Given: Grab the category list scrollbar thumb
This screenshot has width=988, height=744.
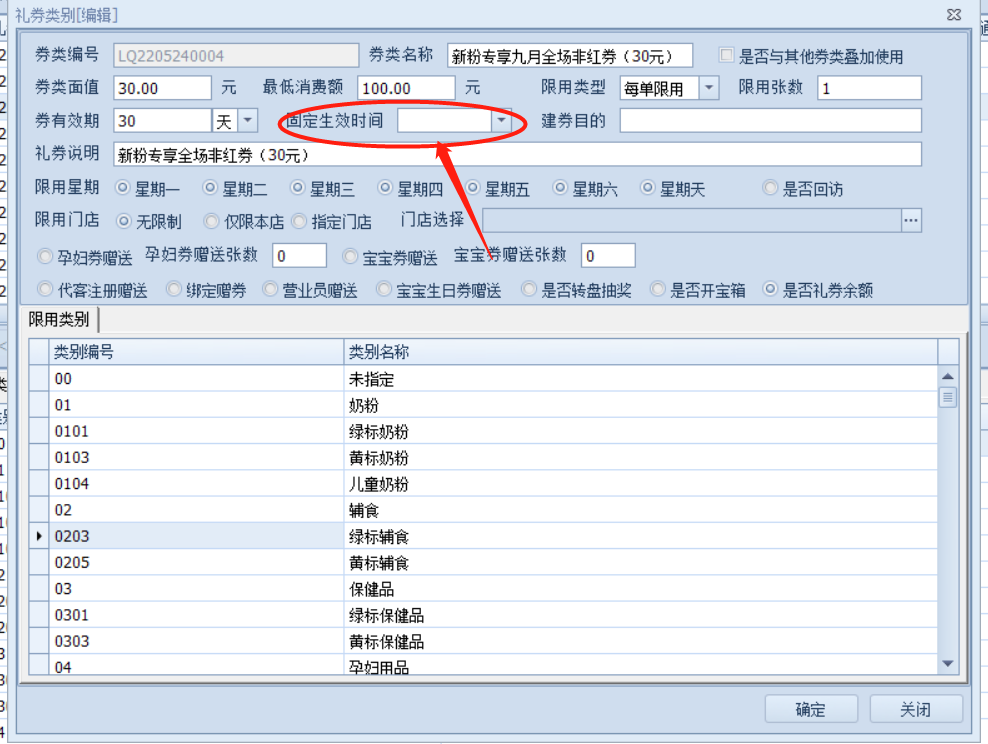Looking at the screenshot, I should 948,398.
